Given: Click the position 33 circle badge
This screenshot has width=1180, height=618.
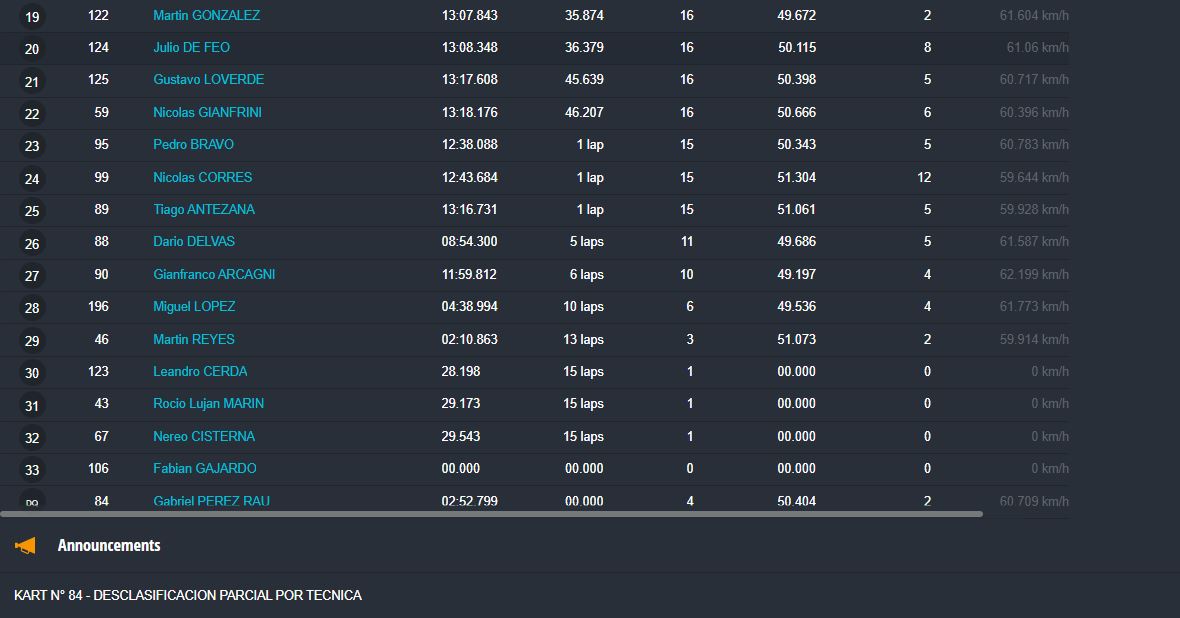Looking at the screenshot, I should pyautogui.click(x=32, y=470).
